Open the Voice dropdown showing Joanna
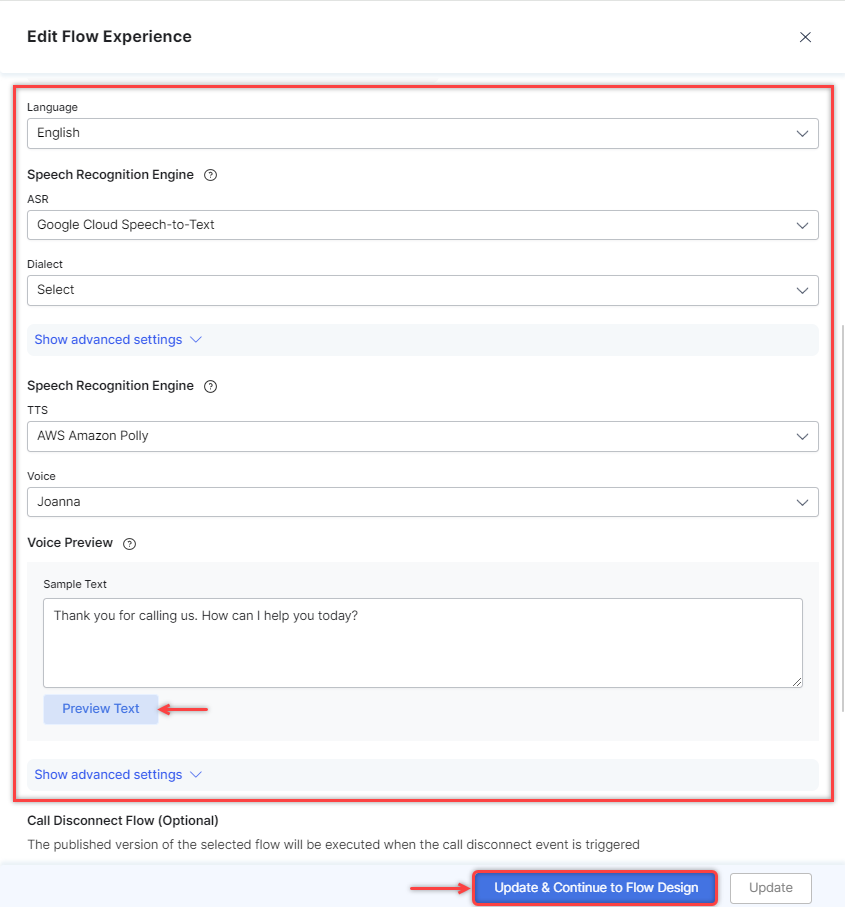This screenshot has height=907, width=845. (x=423, y=502)
